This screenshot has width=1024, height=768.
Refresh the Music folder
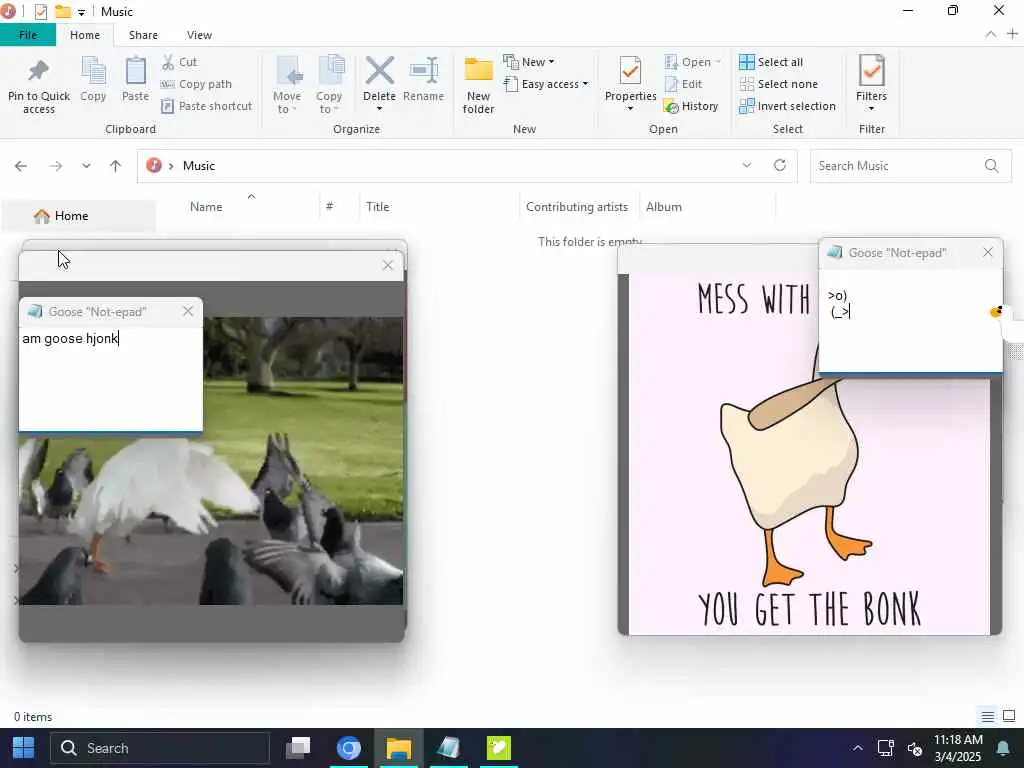(x=780, y=165)
